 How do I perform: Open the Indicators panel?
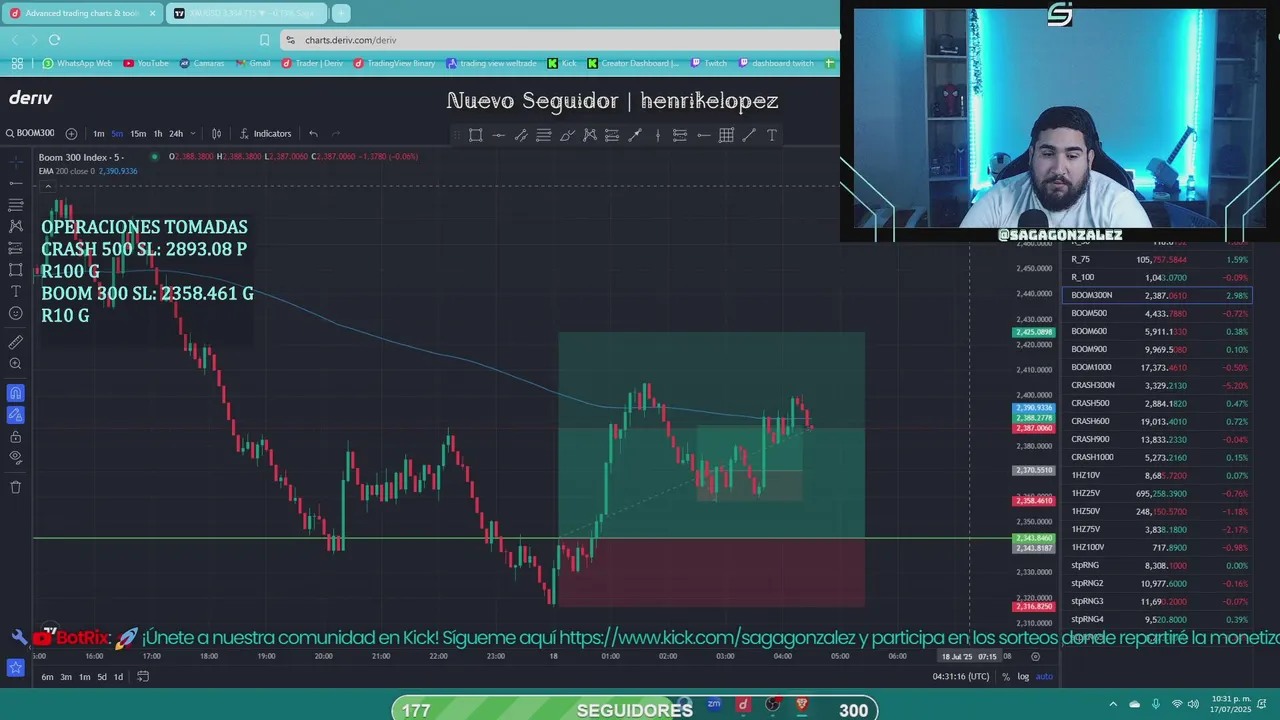[x=265, y=134]
